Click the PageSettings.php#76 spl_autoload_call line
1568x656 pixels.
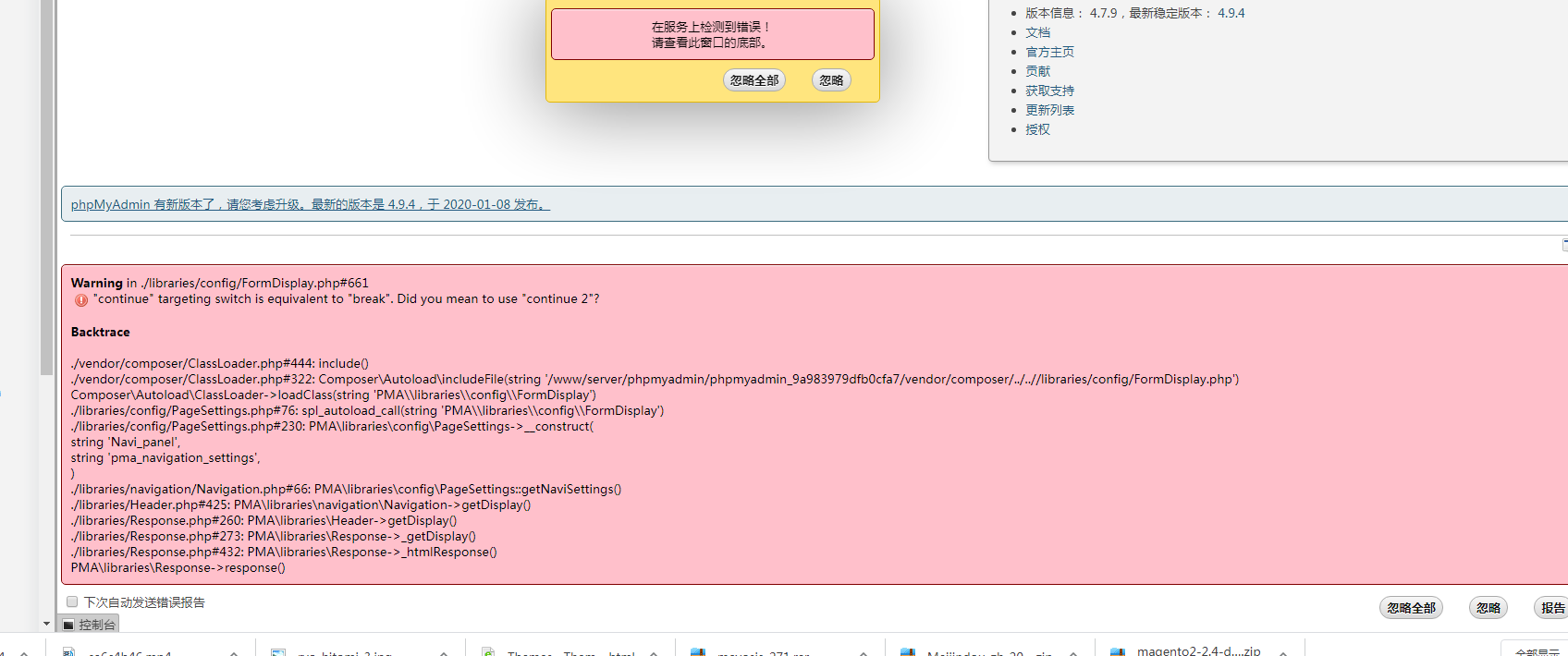(367, 410)
